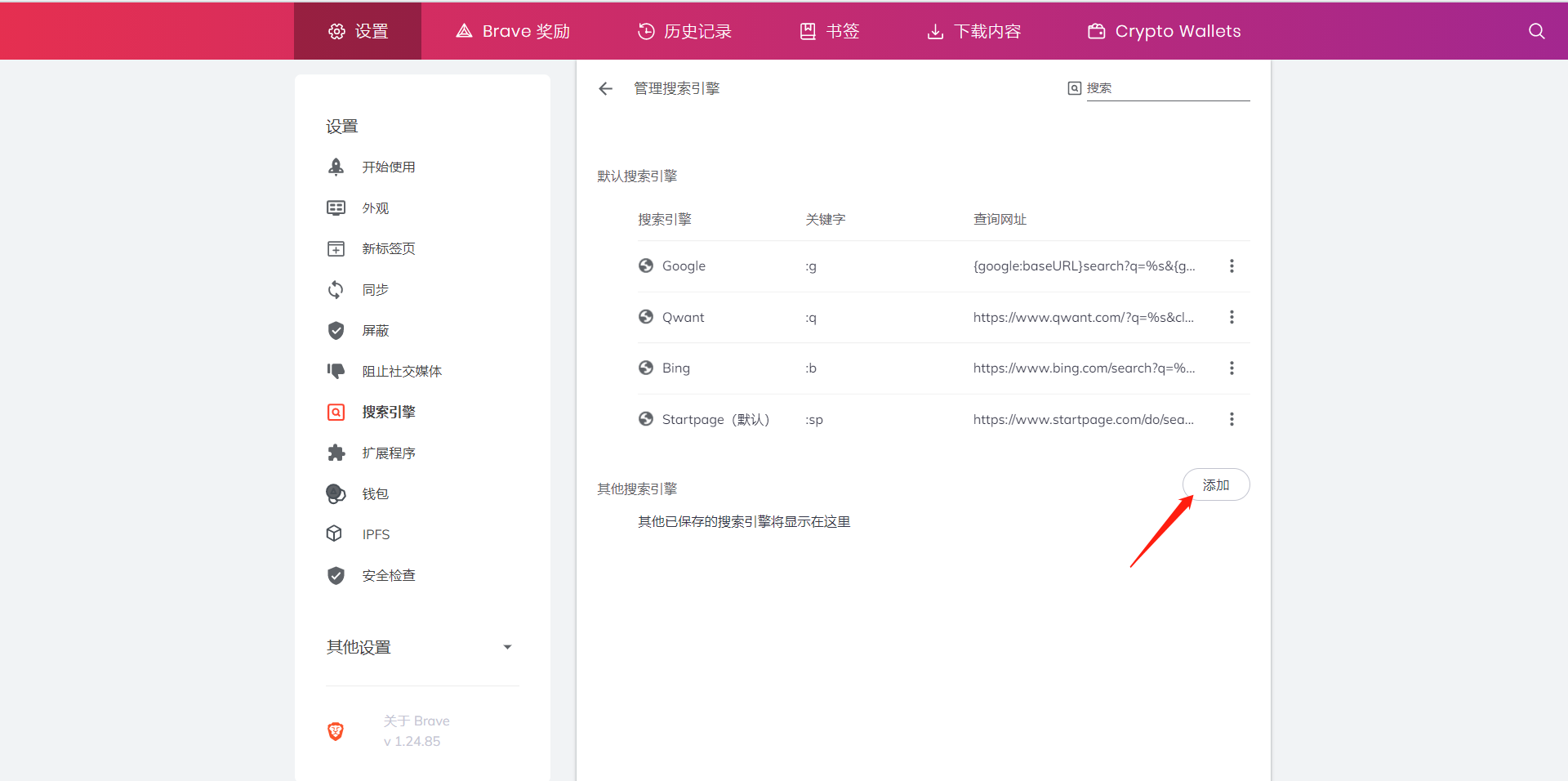Open the Crypto Wallets tab
Image resolution: width=1568 pixels, height=781 pixels.
(x=1164, y=31)
